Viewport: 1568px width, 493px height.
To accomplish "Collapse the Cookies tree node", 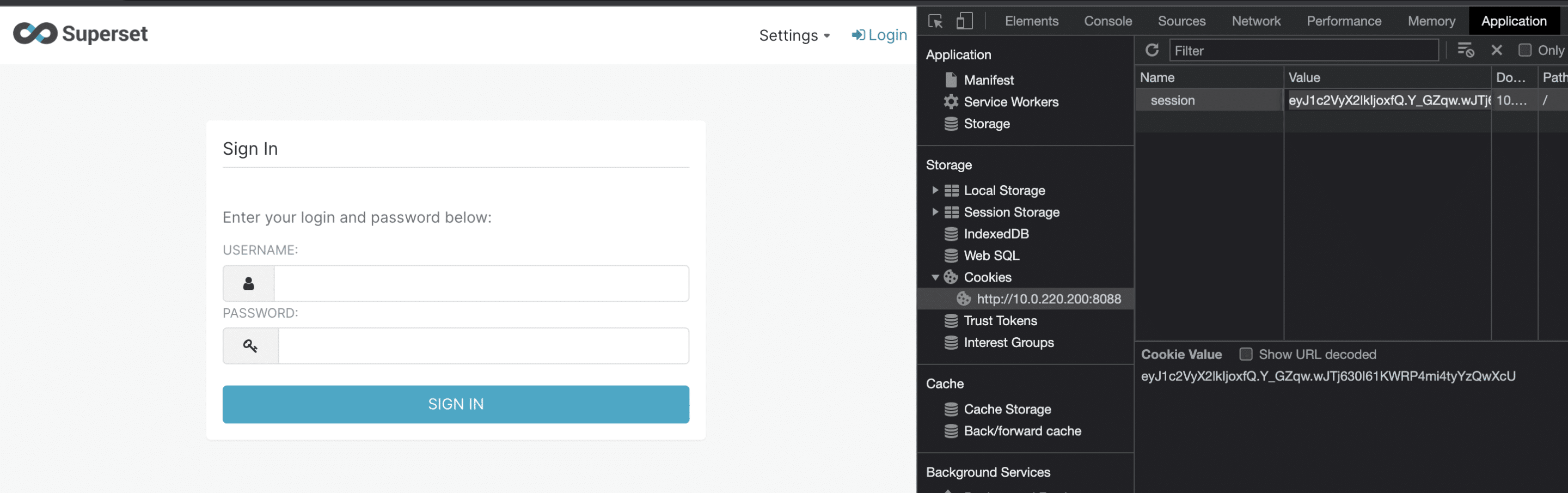I will tap(935, 277).
